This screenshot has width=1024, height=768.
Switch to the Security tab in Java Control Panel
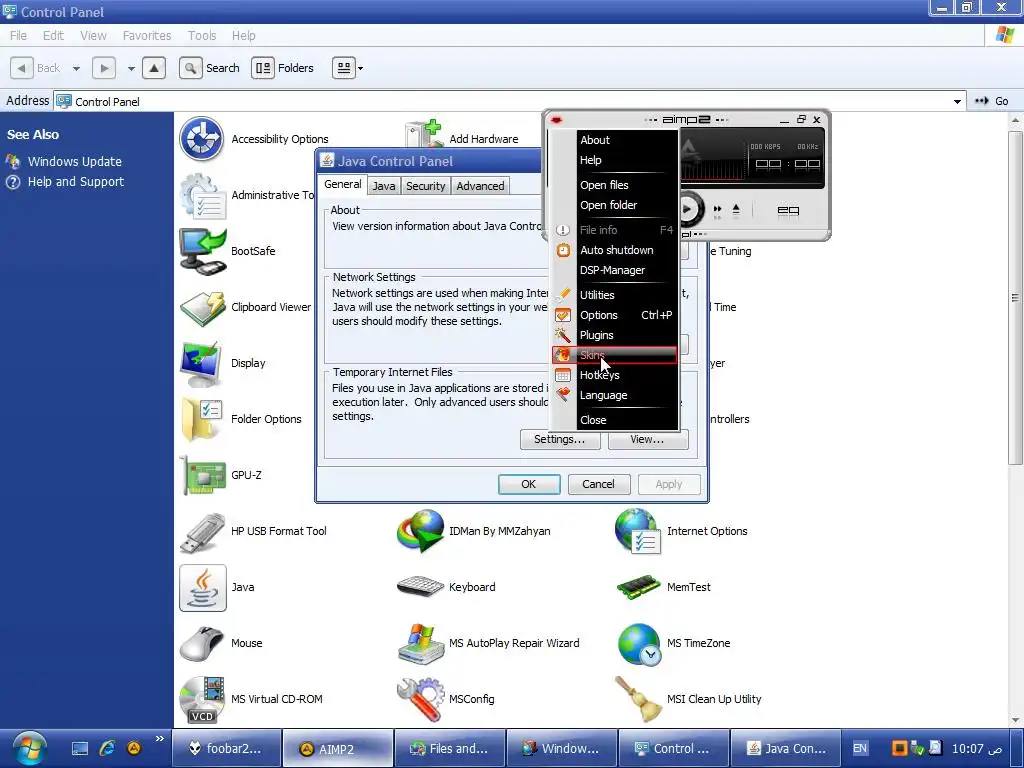(425, 186)
